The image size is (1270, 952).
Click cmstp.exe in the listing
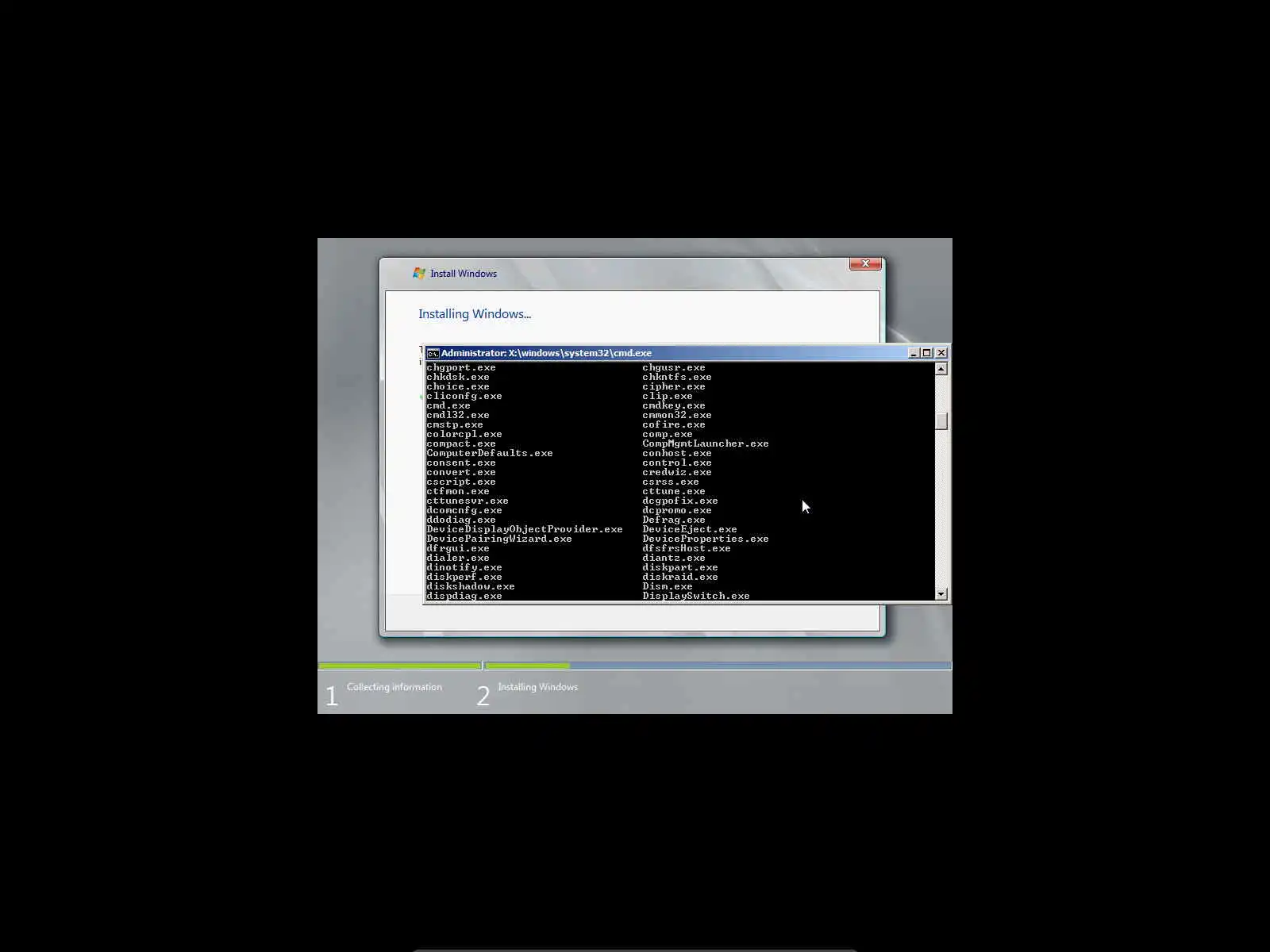[455, 424]
